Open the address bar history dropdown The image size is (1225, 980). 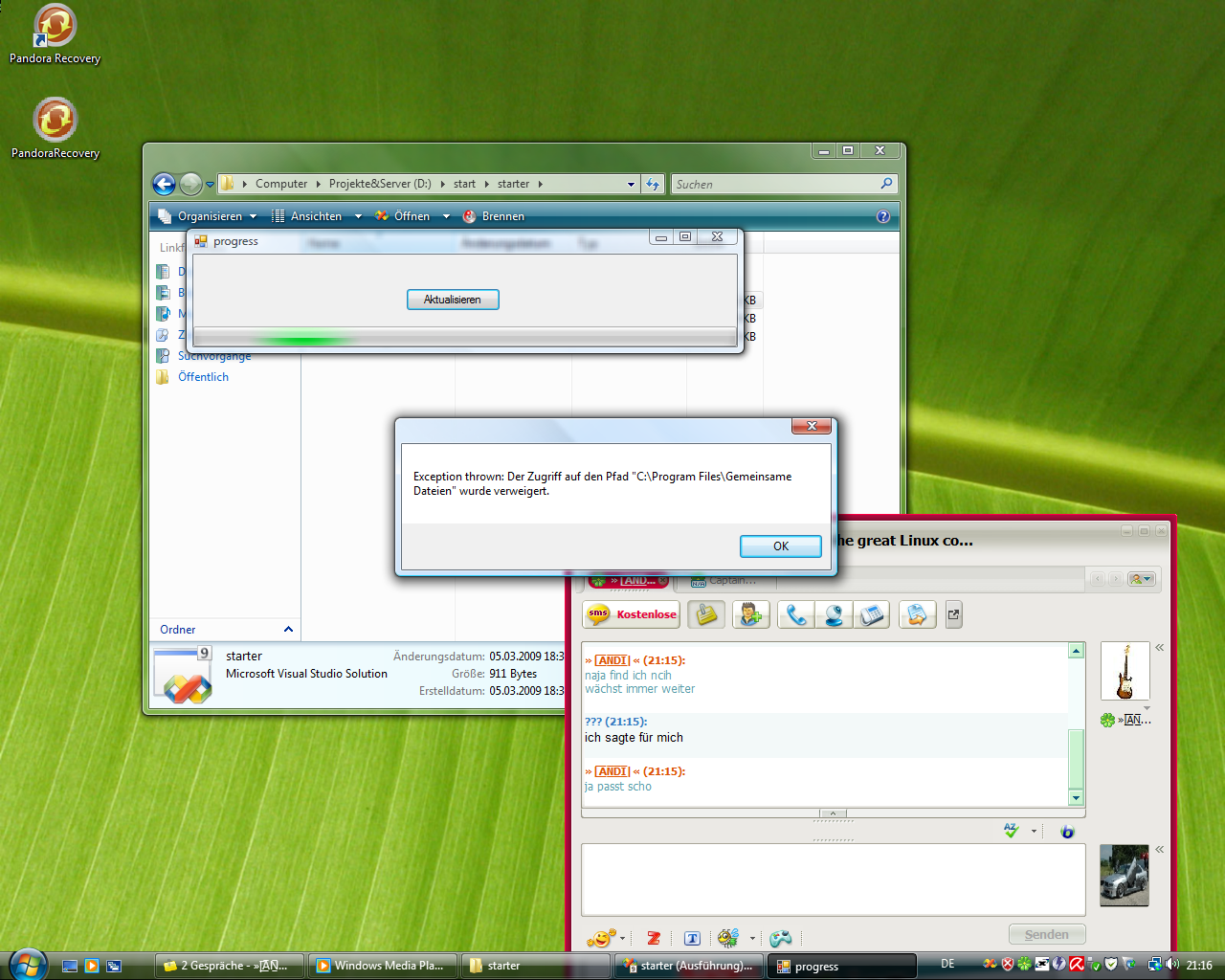coord(631,184)
